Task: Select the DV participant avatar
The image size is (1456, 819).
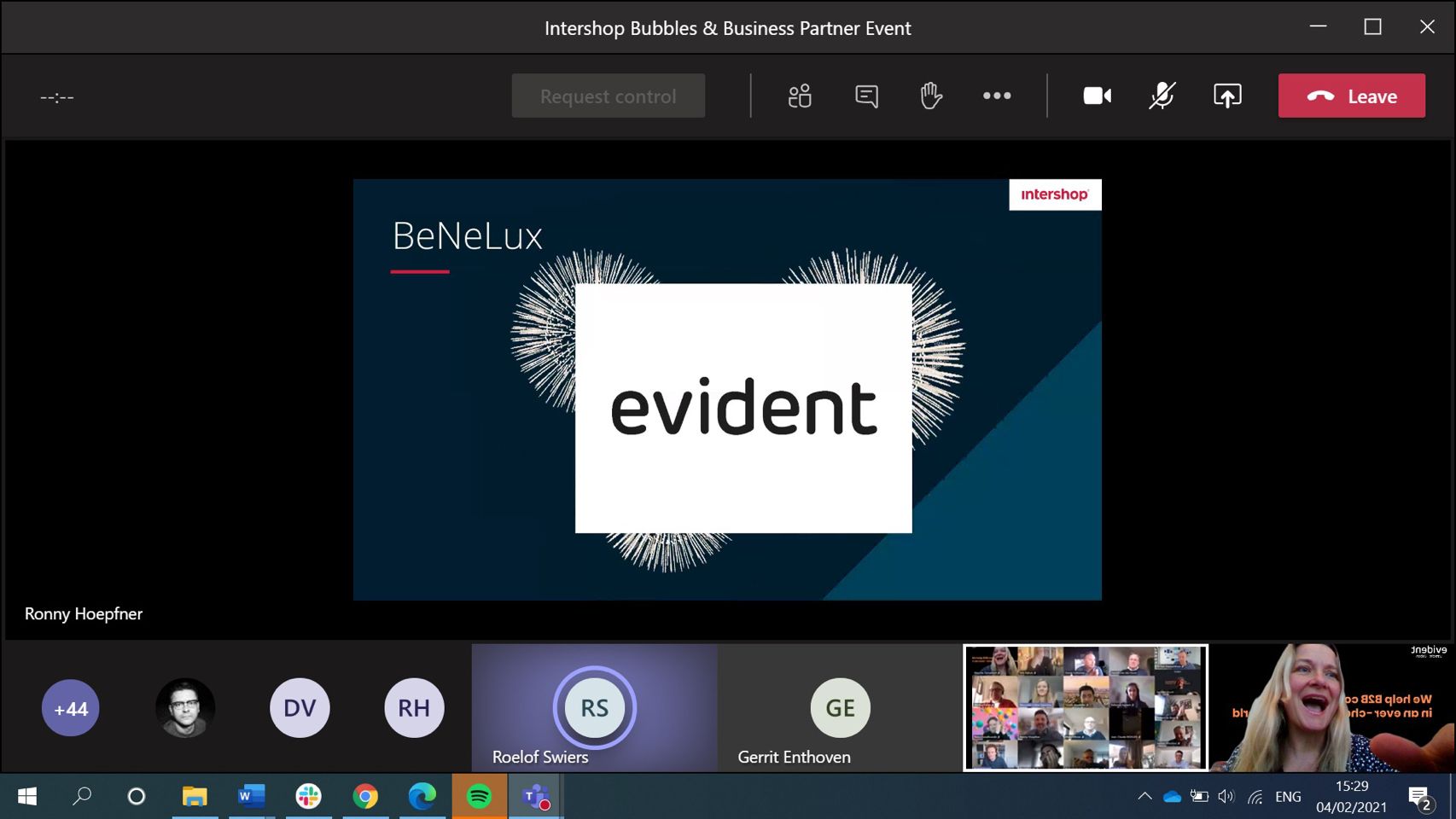Action: coord(300,708)
